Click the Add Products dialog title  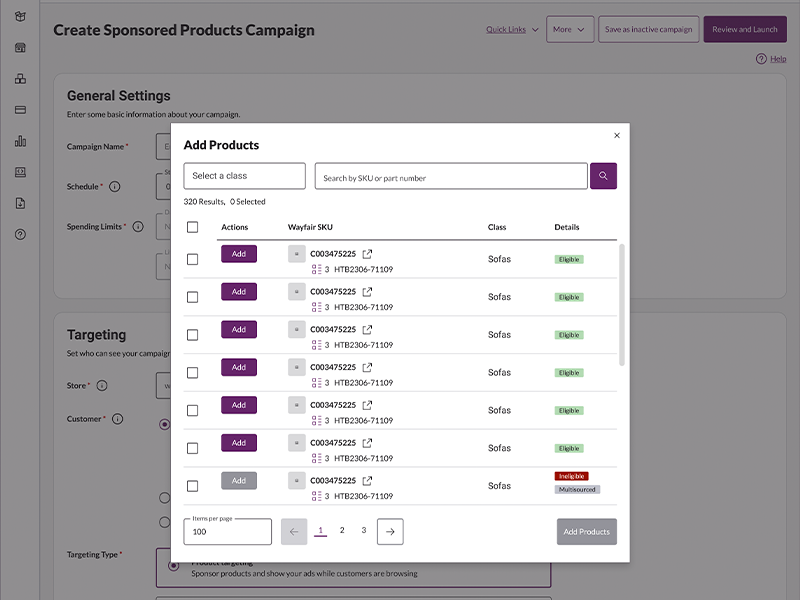[221, 145]
